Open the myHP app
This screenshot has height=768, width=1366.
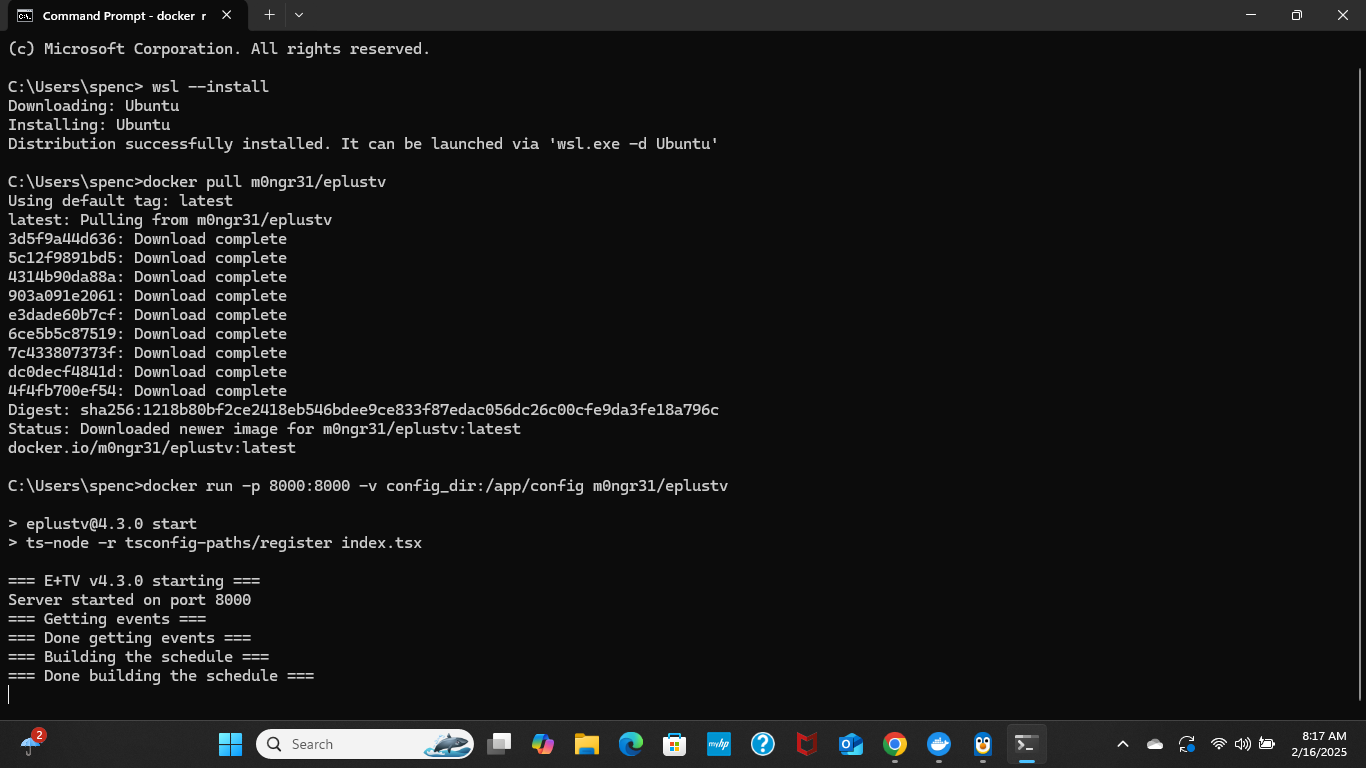(x=719, y=744)
